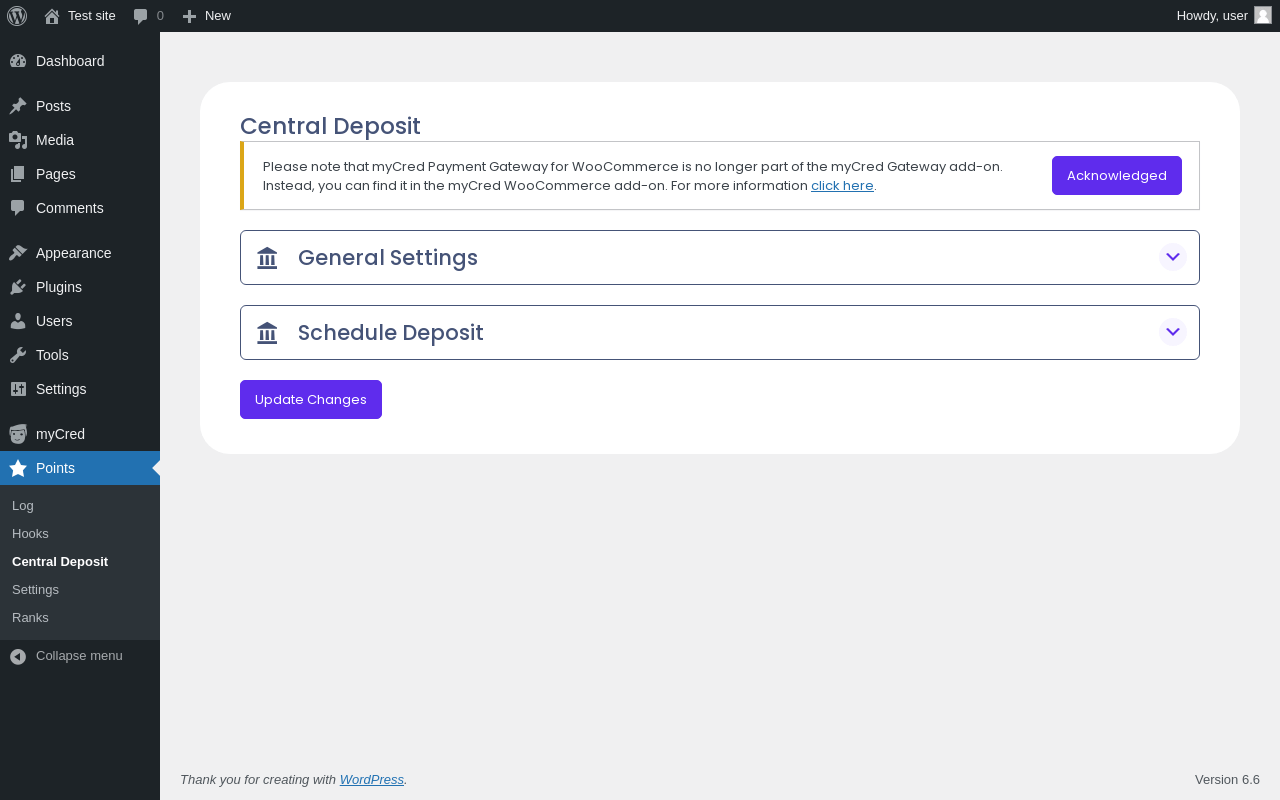Follow the 'click here' link in notice

tap(842, 186)
